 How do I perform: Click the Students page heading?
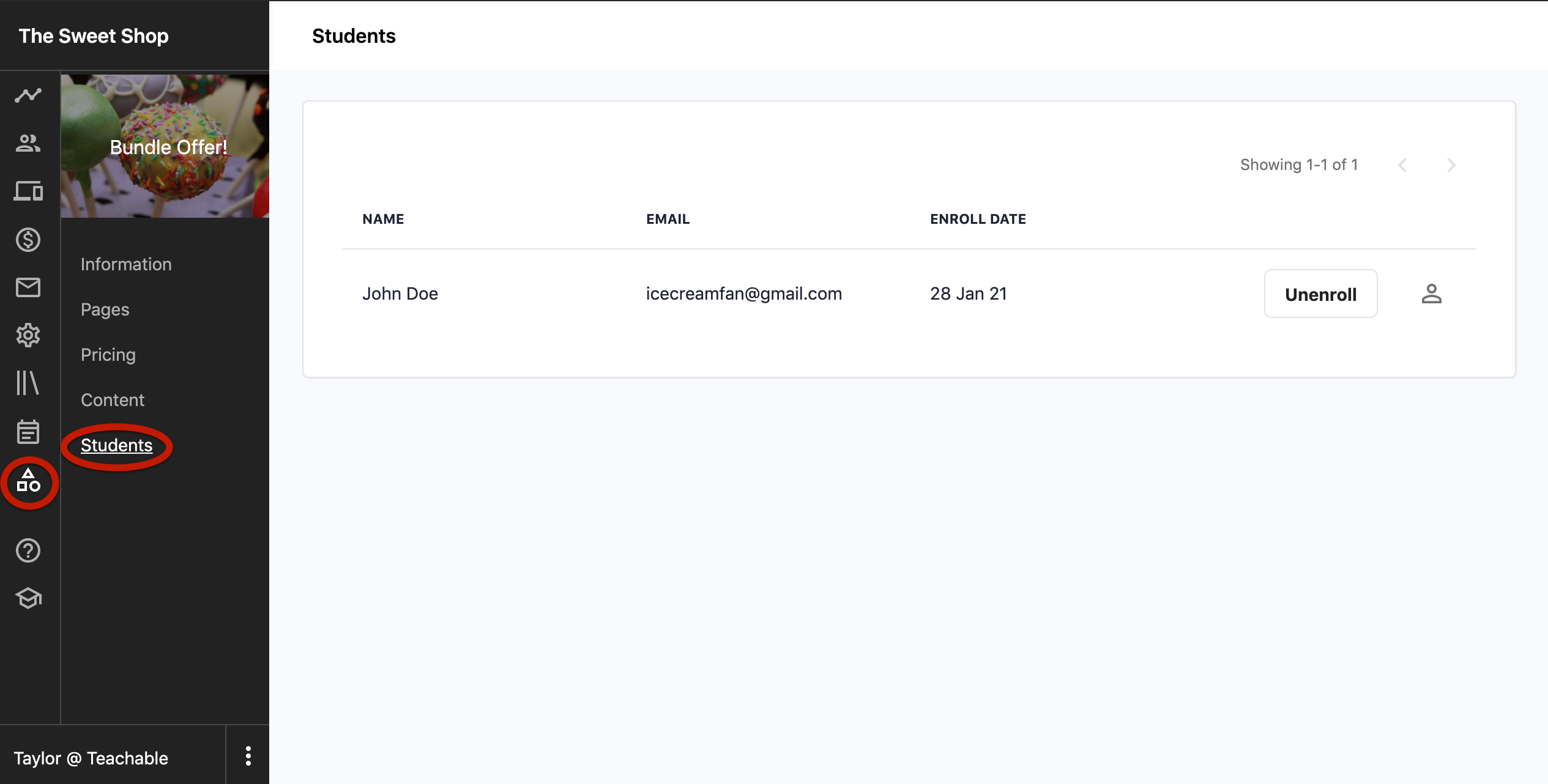[354, 36]
